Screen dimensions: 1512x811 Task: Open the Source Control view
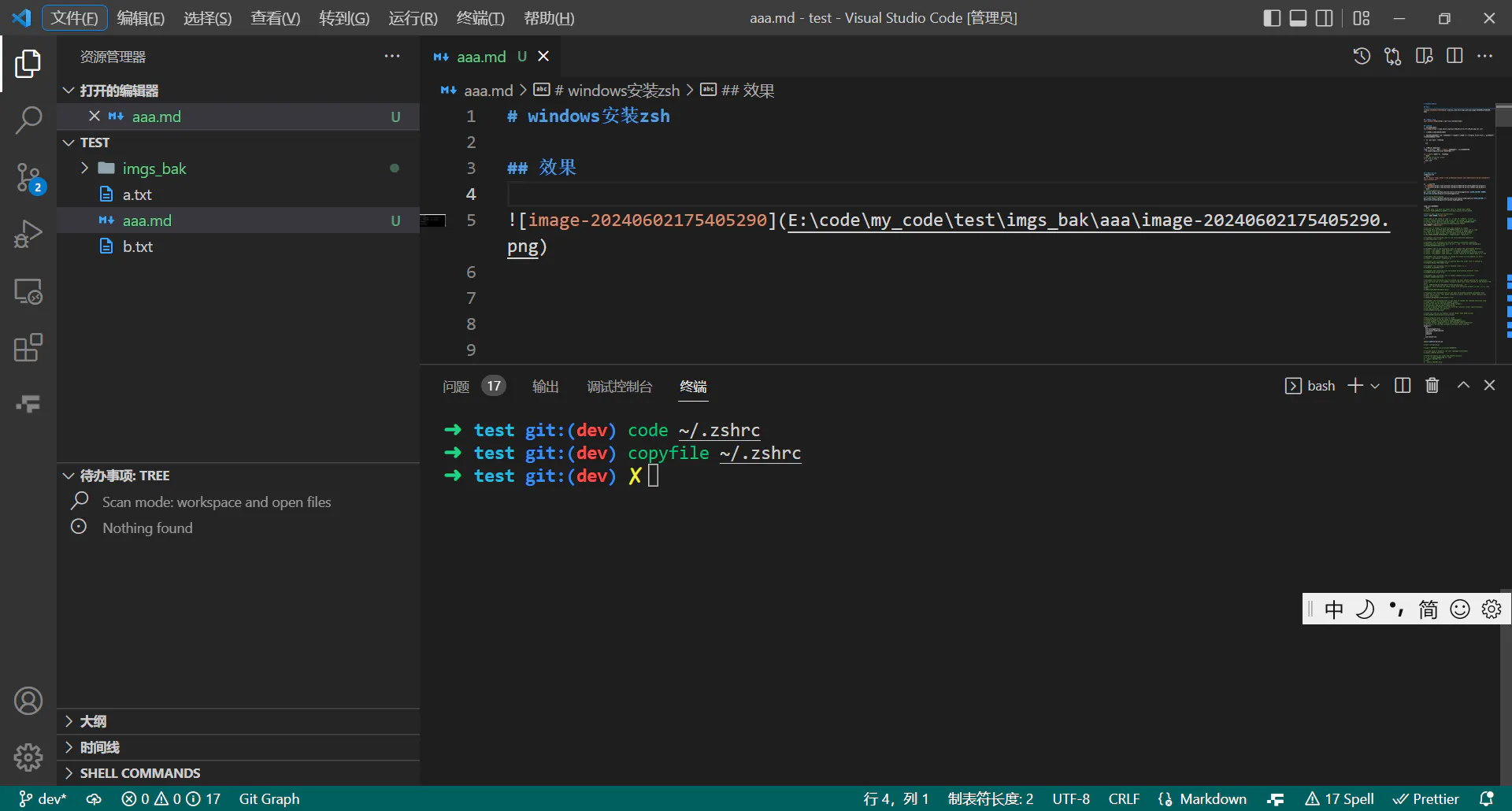[x=28, y=177]
